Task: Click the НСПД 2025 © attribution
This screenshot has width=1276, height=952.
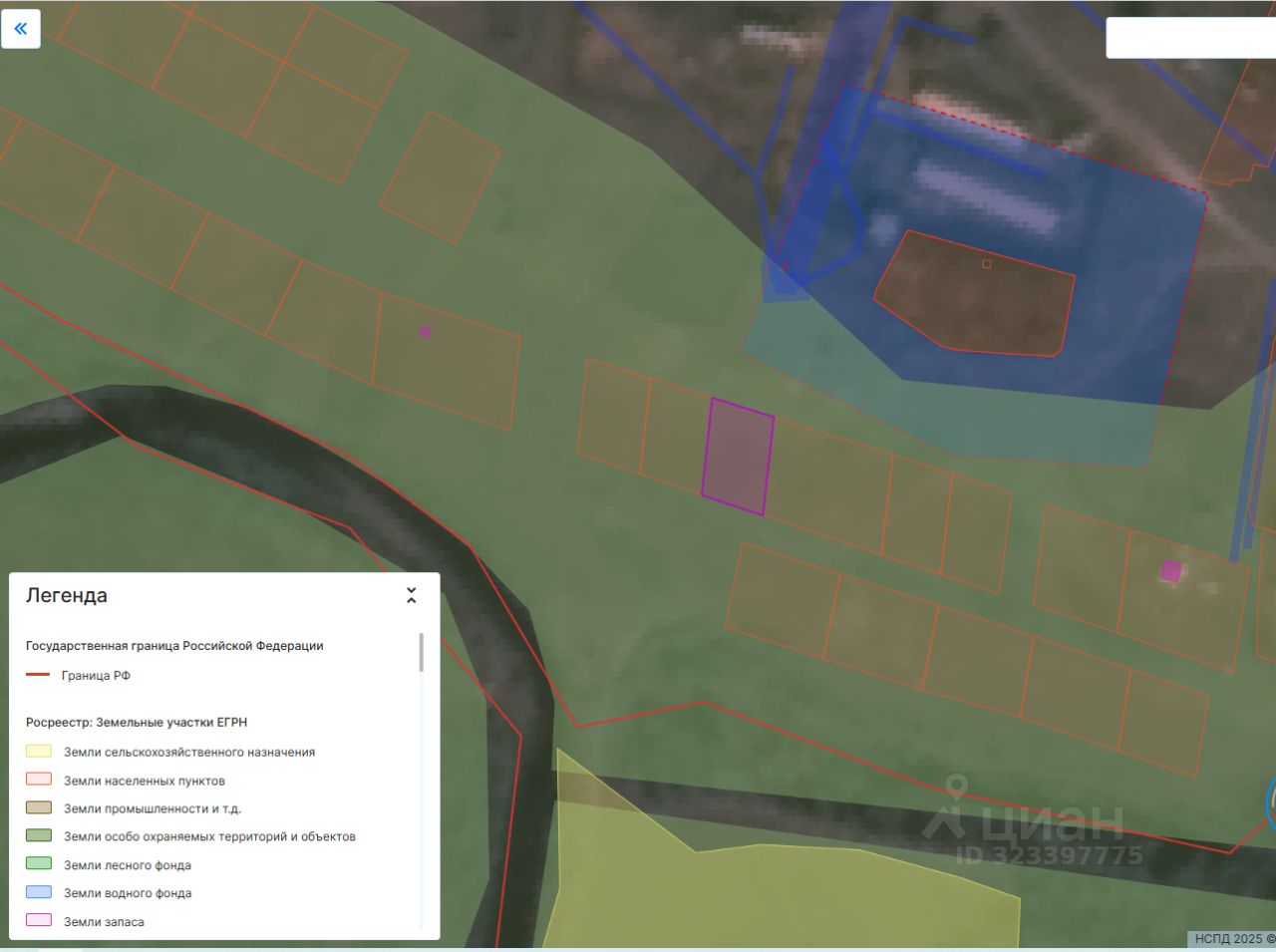Action: click(x=1234, y=939)
